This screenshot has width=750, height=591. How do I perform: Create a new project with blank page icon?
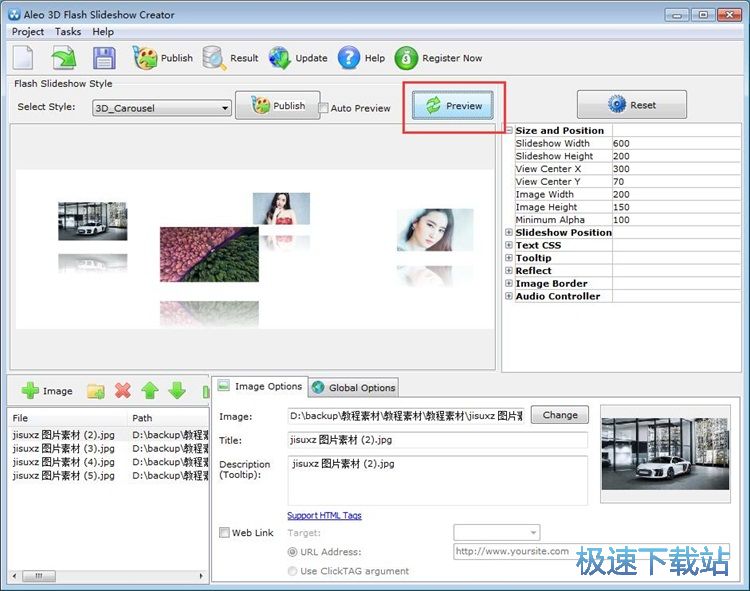tap(23, 58)
